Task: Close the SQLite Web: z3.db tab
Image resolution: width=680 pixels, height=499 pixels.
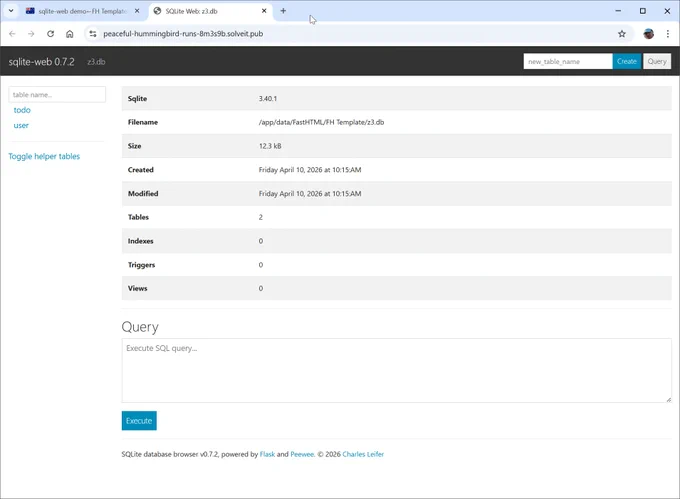Action: click(264, 11)
